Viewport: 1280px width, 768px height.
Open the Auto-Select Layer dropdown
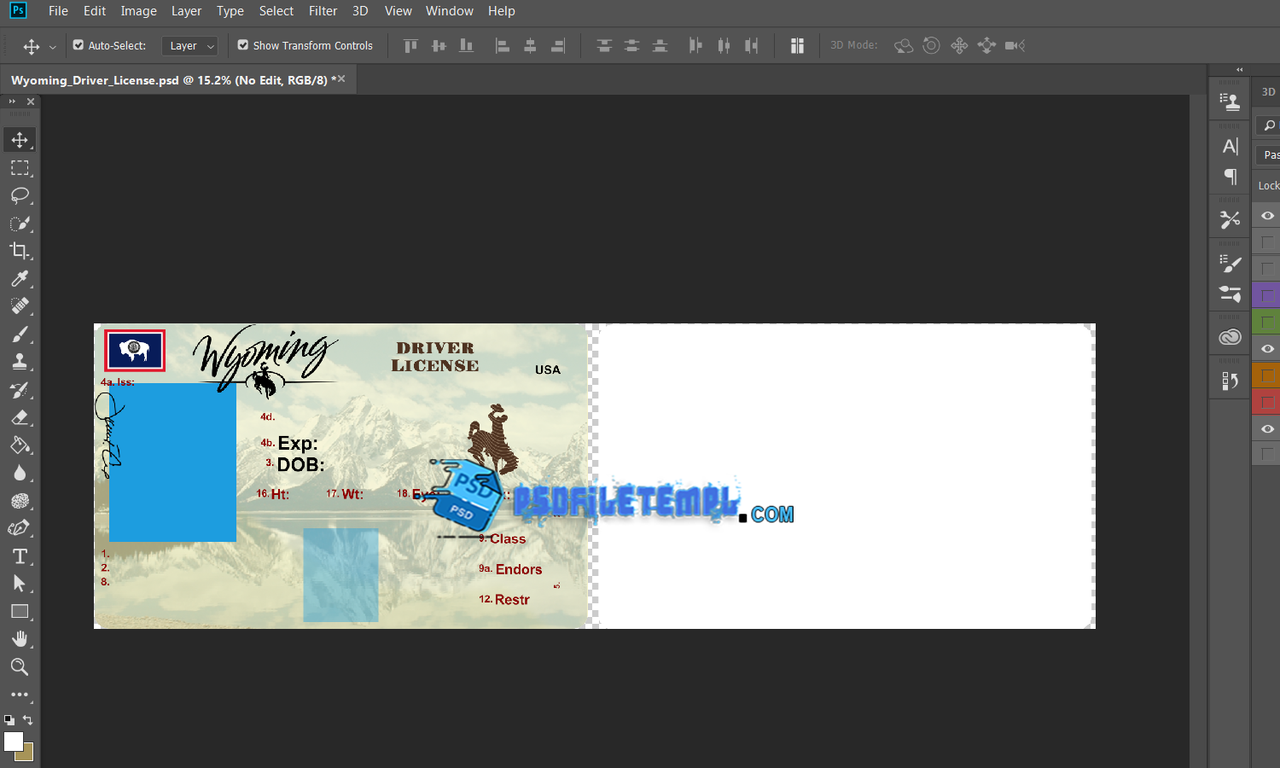click(190, 46)
